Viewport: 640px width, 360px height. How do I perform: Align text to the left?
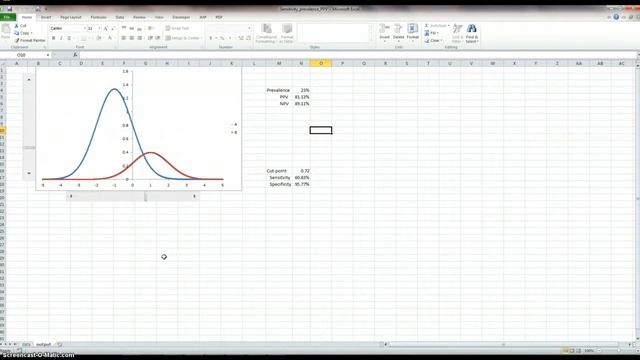(x=124, y=38)
